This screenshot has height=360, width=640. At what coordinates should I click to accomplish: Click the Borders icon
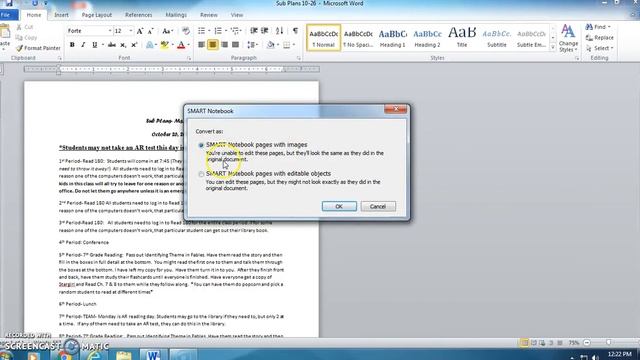click(x=287, y=45)
